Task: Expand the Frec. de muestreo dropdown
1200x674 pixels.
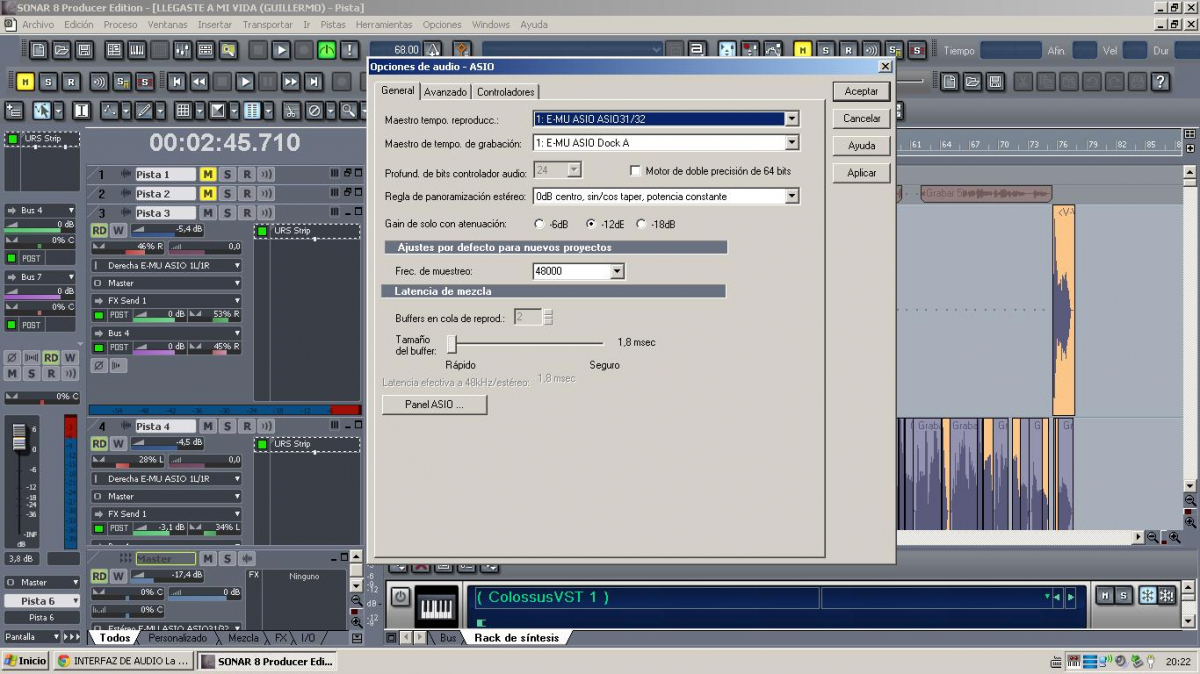Action: [x=617, y=271]
